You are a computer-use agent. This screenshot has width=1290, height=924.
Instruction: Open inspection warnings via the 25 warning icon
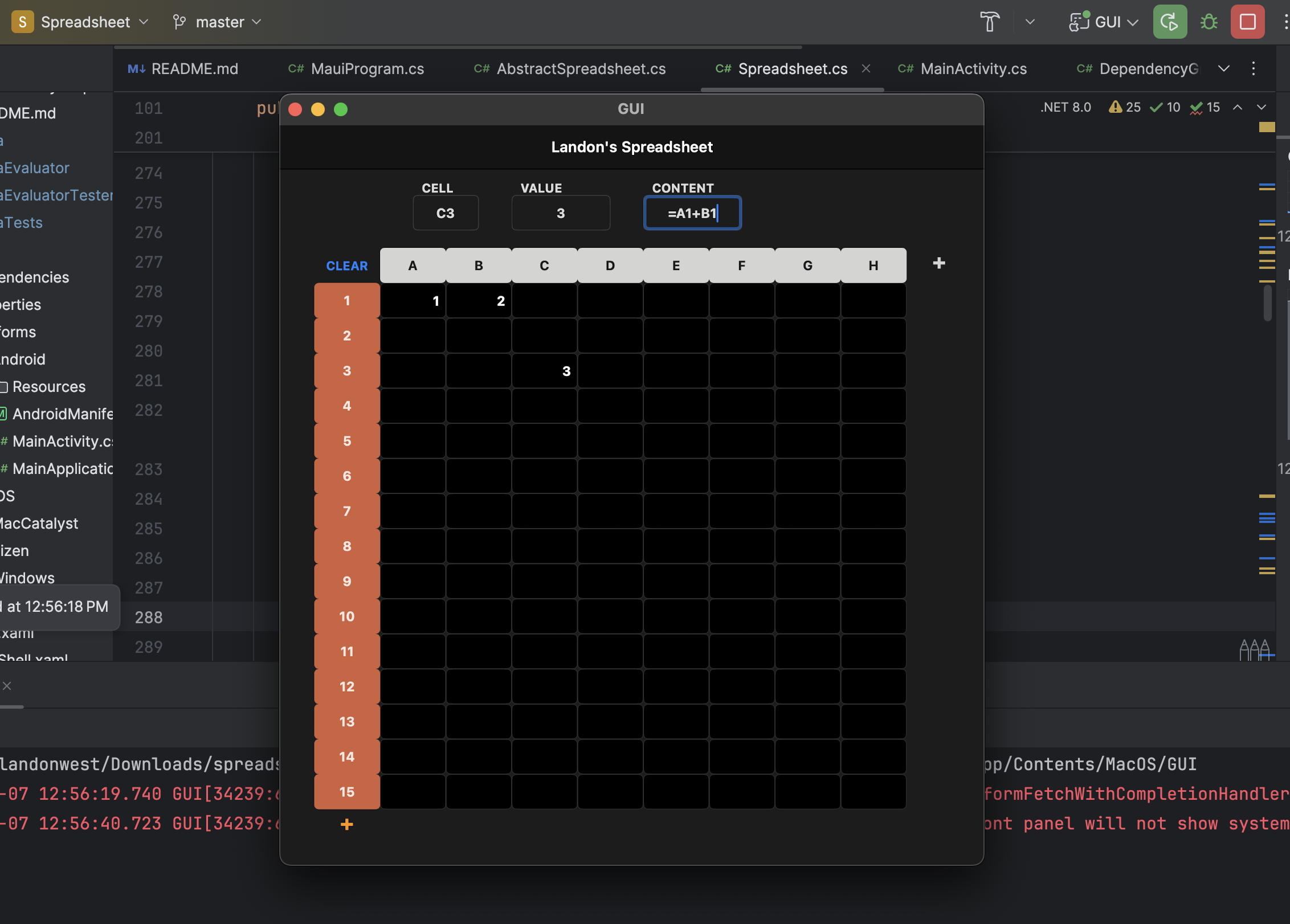[x=1123, y=107]
